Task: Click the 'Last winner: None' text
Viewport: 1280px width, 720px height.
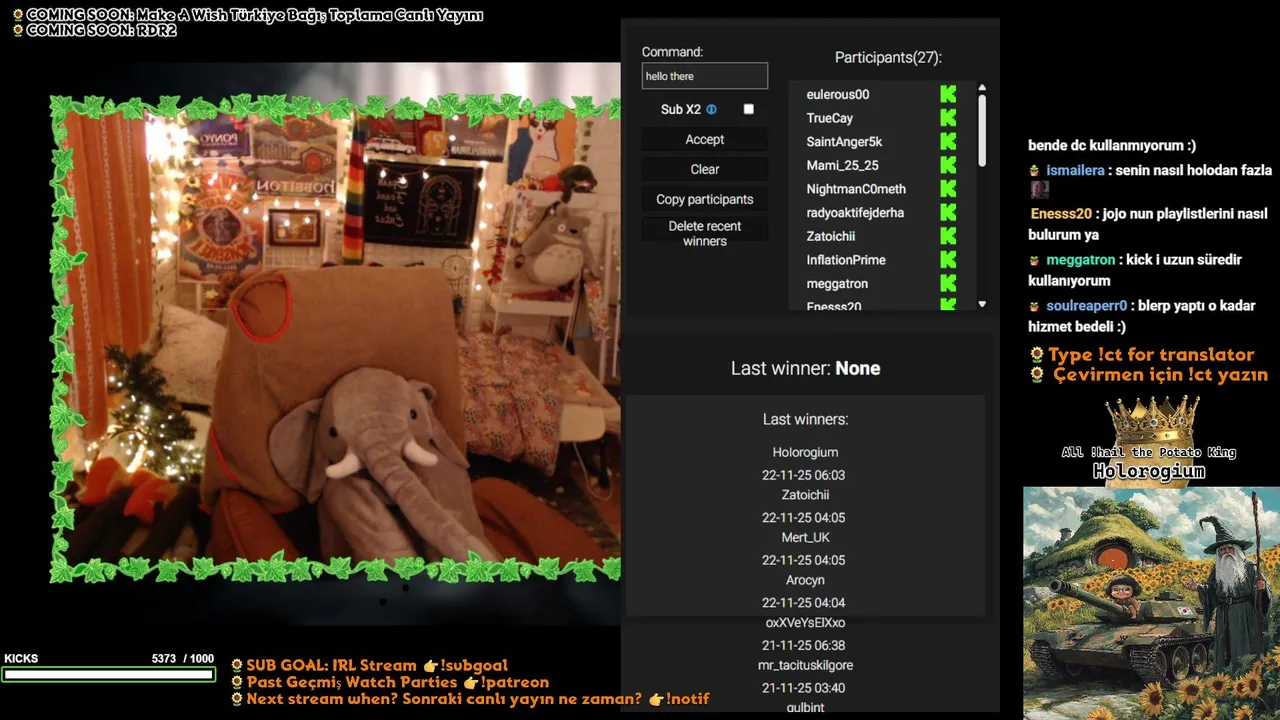Action: [x=805, y=369]
